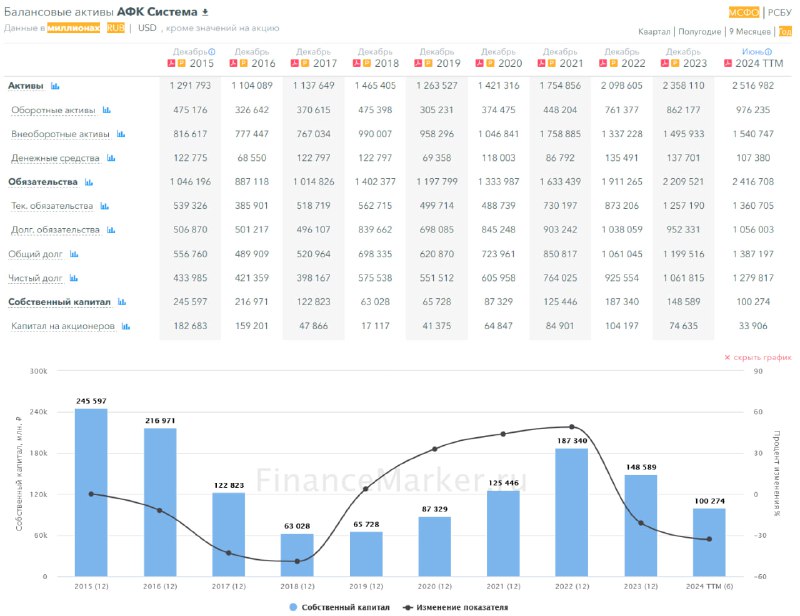The width and height of the screenshot is (800, 616).
Task: Open the chart icon next to Обязательства
Action: [x=89, y=182]
